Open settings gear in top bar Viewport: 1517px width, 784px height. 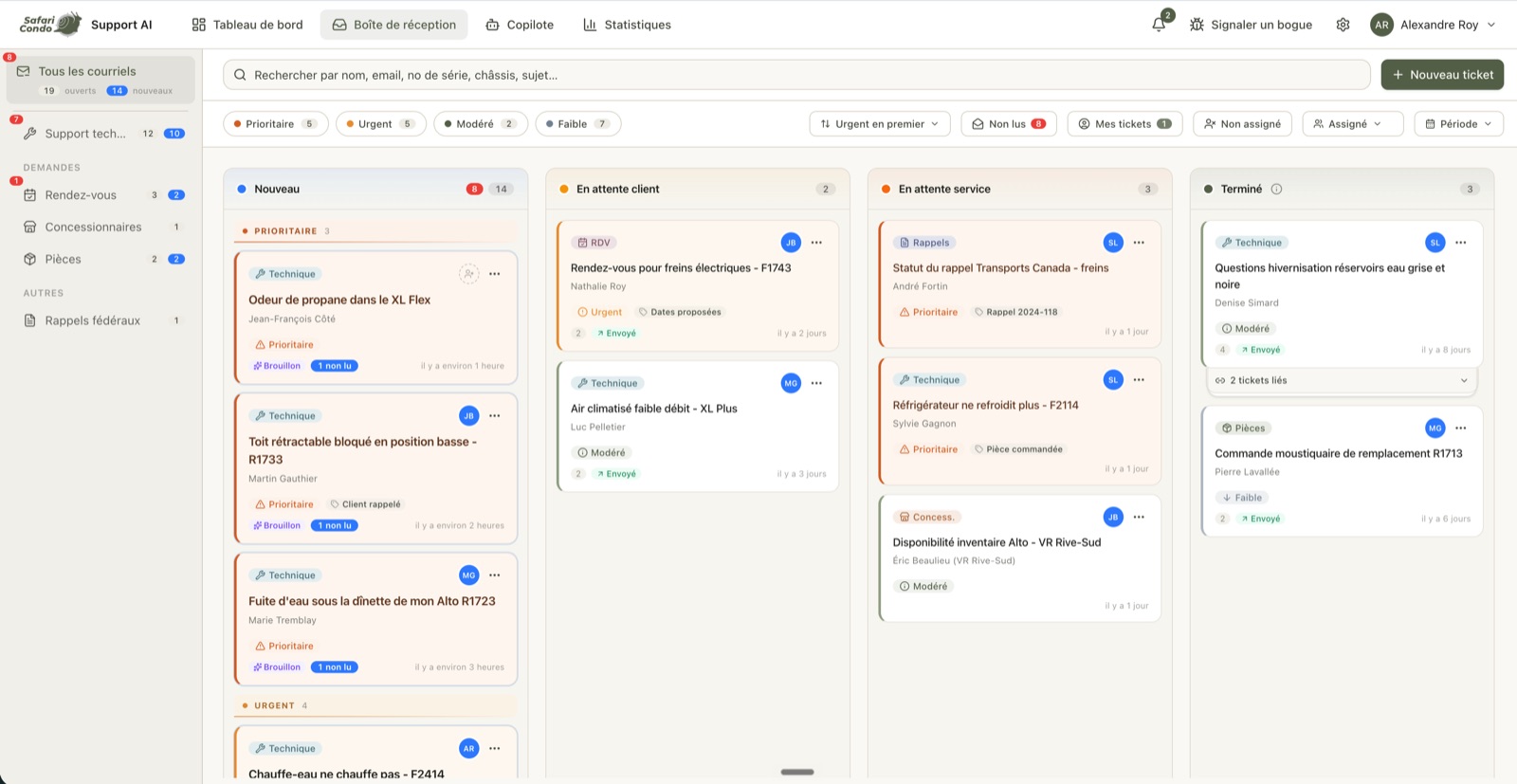click(x=1343, y=25)
